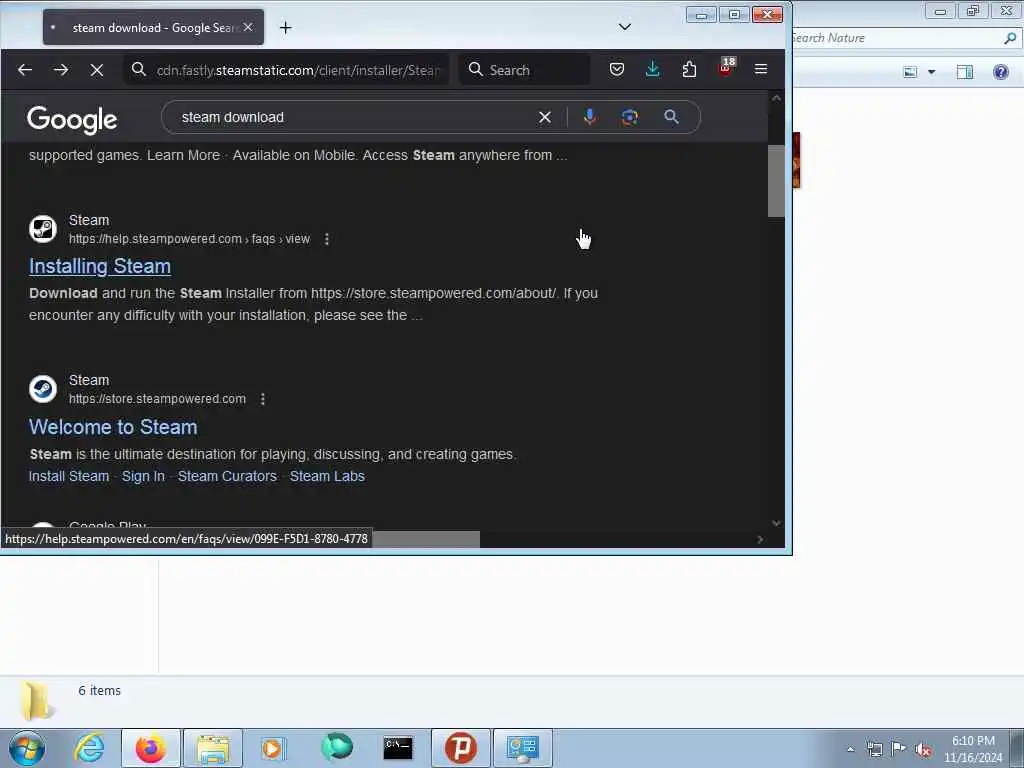This screenshot has height=768, width=1024.
Task: Open Windows Media Player from taskbar
Action: pos(273,748)
